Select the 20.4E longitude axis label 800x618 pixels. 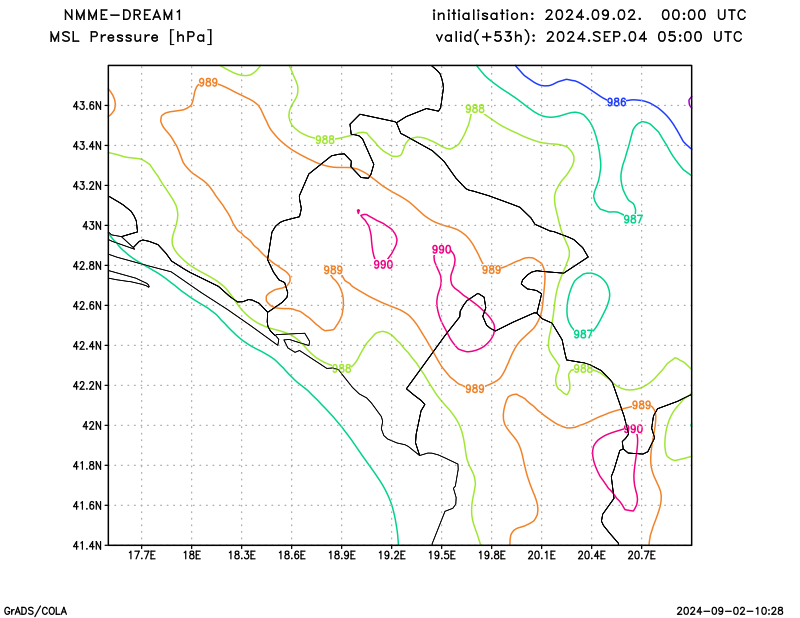click(592, 556)
